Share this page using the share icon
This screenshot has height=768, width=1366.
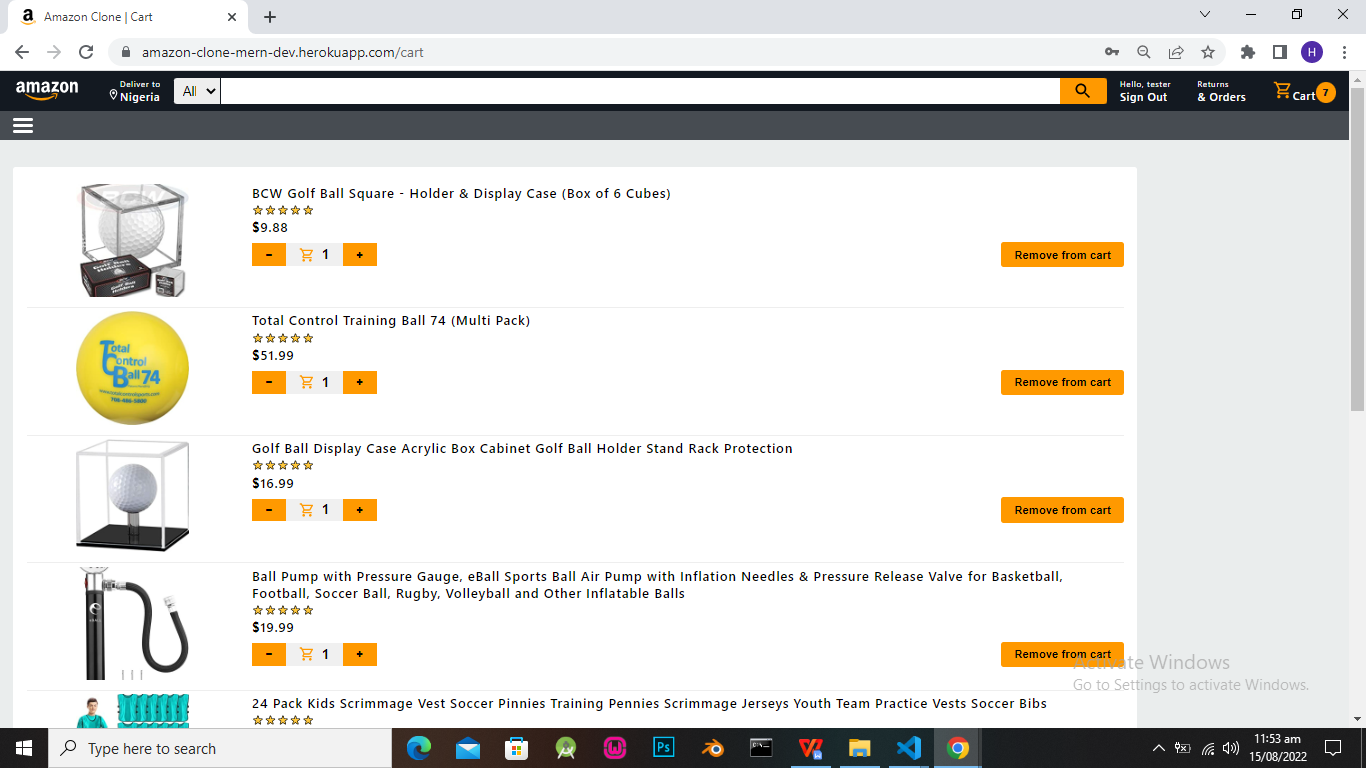coord(1176,52)
